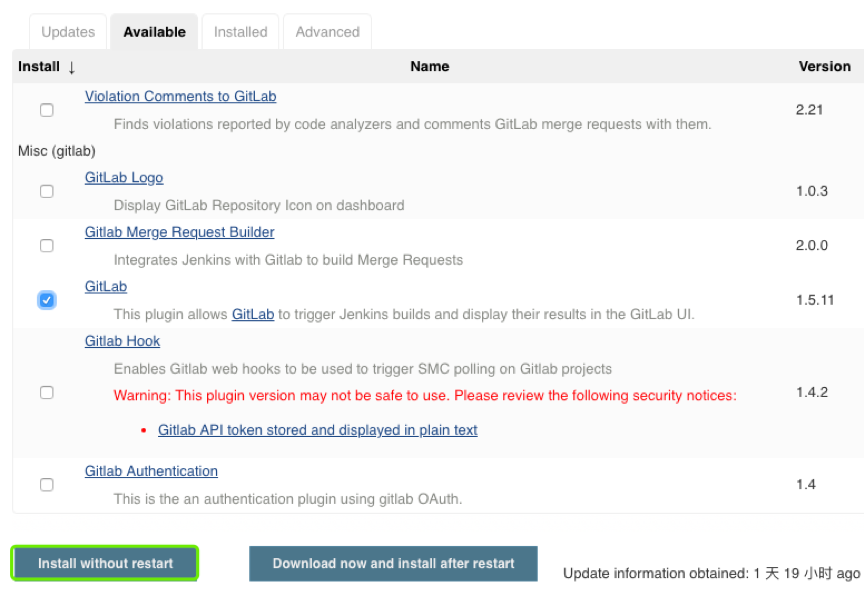Go to the Installed tab
The image size is (864, 595).
coord(241,32)
